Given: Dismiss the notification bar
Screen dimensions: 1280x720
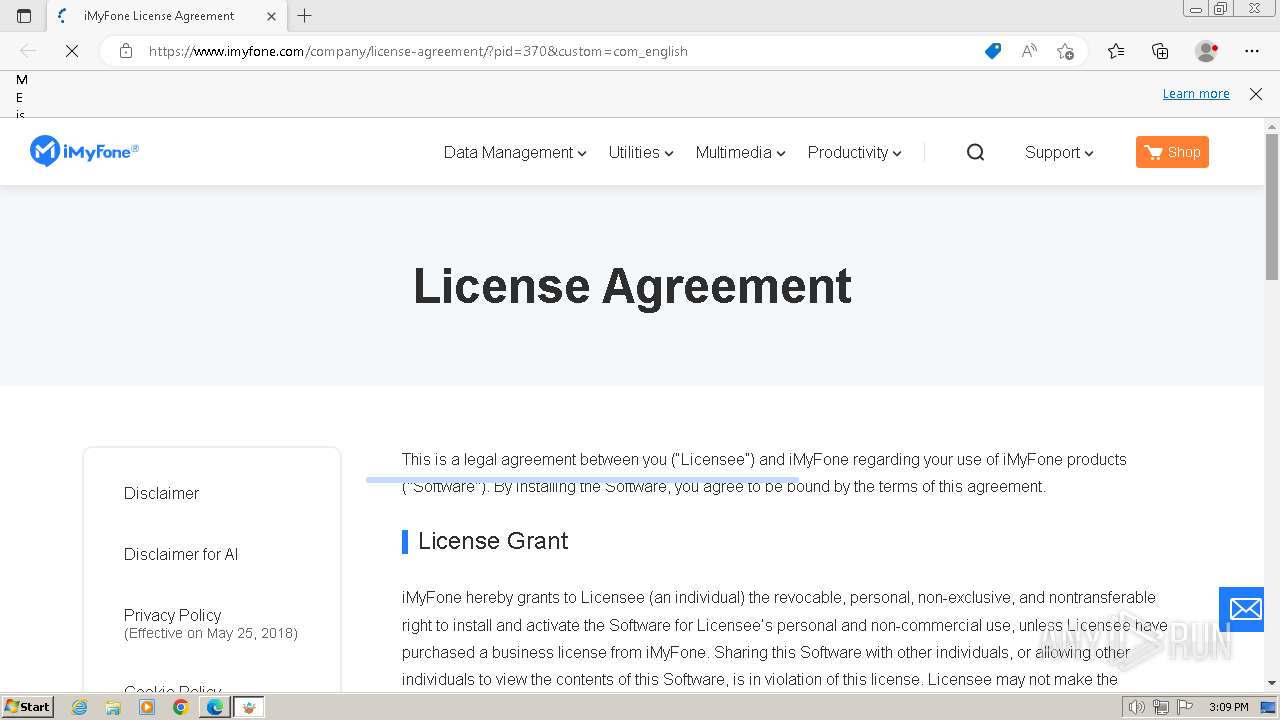Looking at the screenshot, I should point(1256,94).
